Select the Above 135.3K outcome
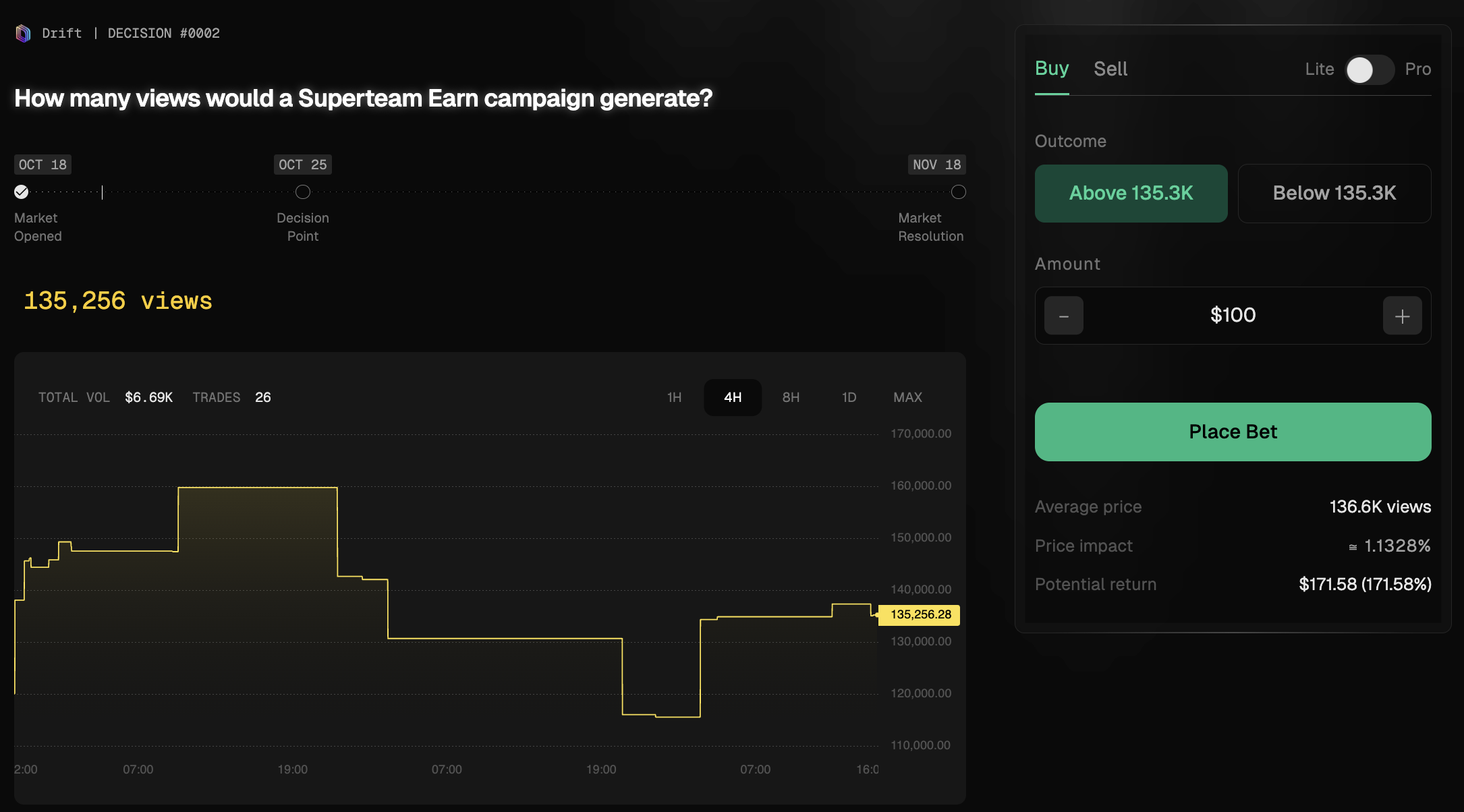The width and height of the screenshot is (1464, 812). click(1131, 194)
